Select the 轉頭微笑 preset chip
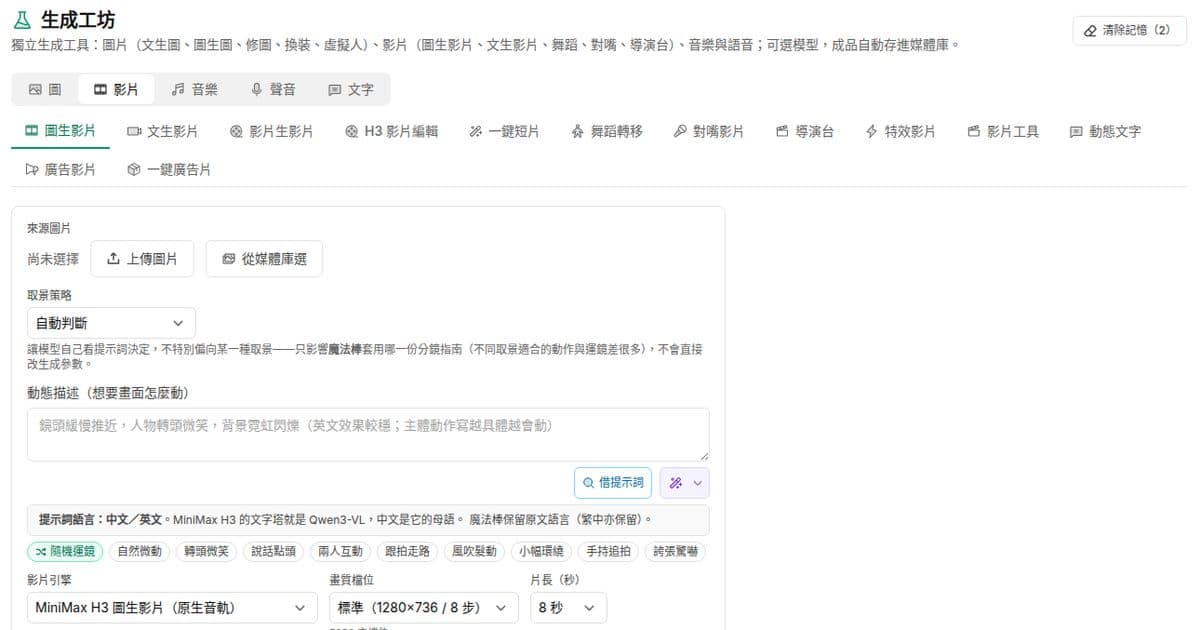 click(206, 551)
